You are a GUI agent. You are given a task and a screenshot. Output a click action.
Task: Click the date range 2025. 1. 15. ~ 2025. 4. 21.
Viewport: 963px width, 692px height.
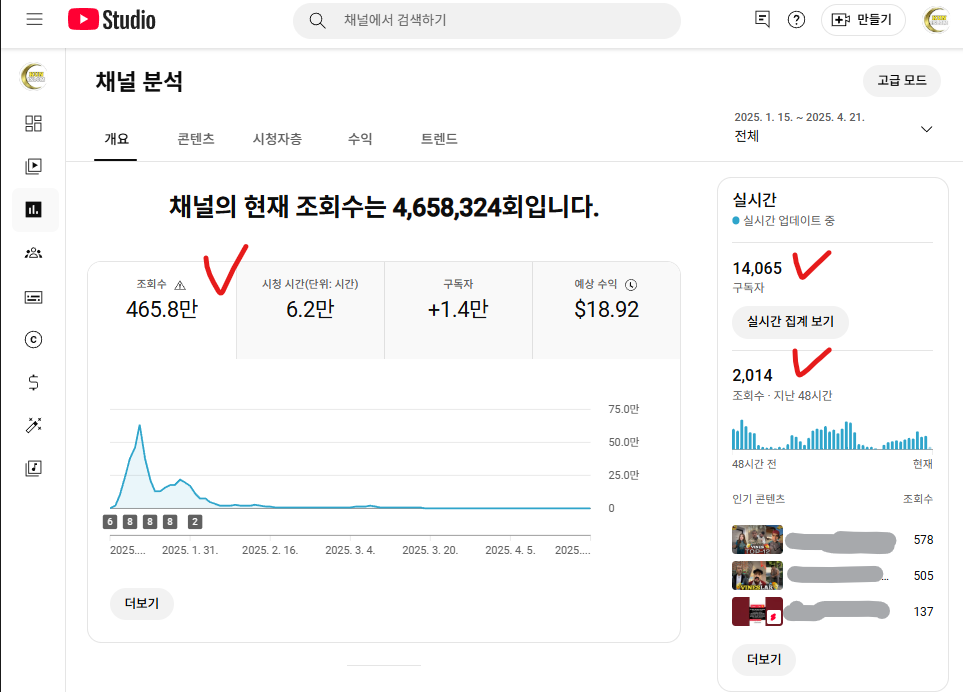coord(799,117)
